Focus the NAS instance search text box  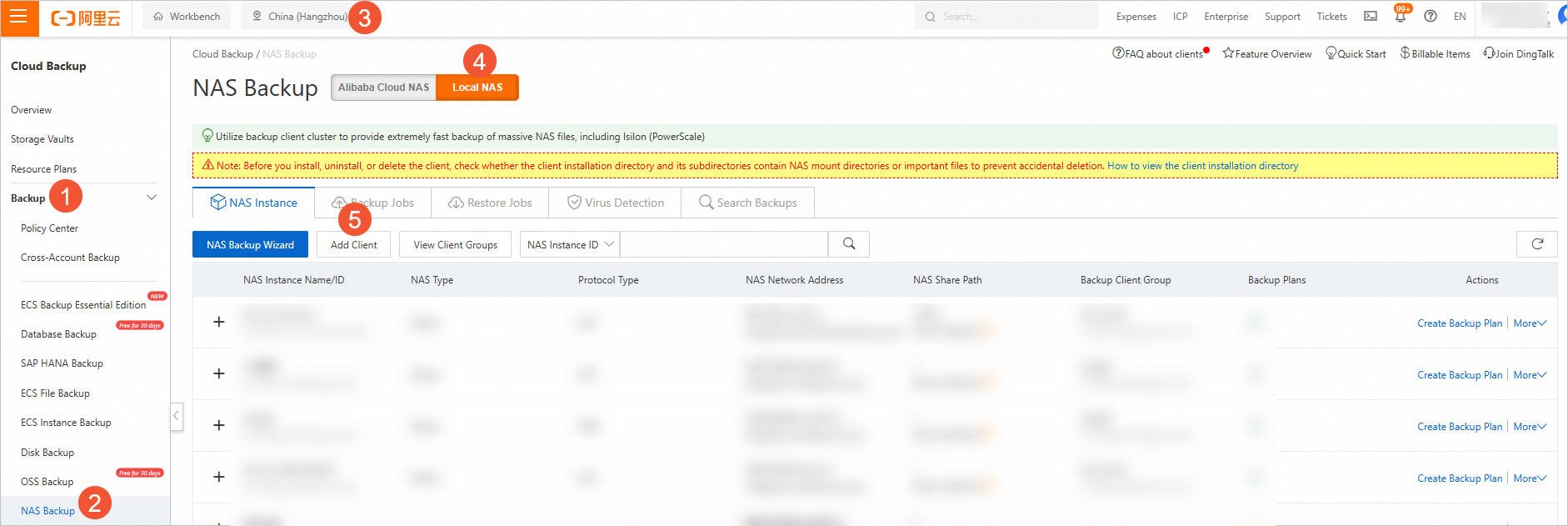click(724, 244)
